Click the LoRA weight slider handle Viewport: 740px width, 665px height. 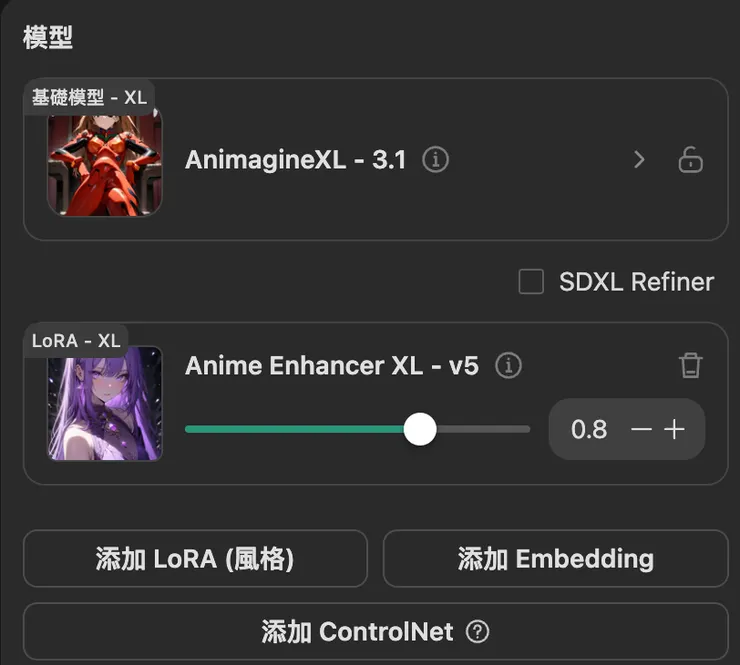point(420,429)
